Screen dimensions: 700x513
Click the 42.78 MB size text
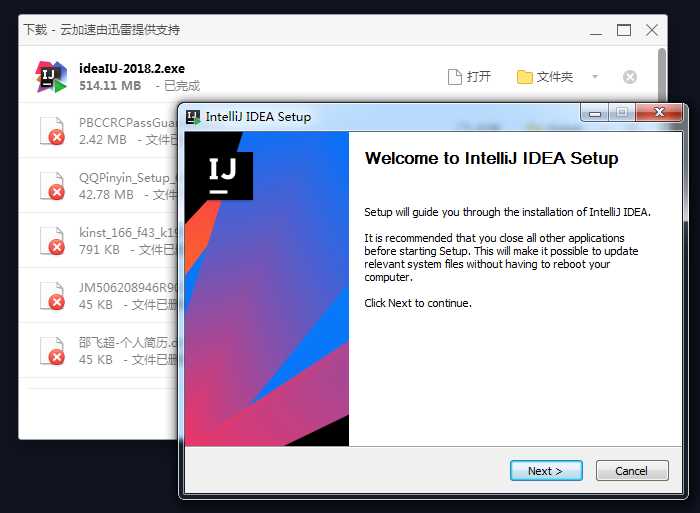pyautogui.click(x=106, y=195)
